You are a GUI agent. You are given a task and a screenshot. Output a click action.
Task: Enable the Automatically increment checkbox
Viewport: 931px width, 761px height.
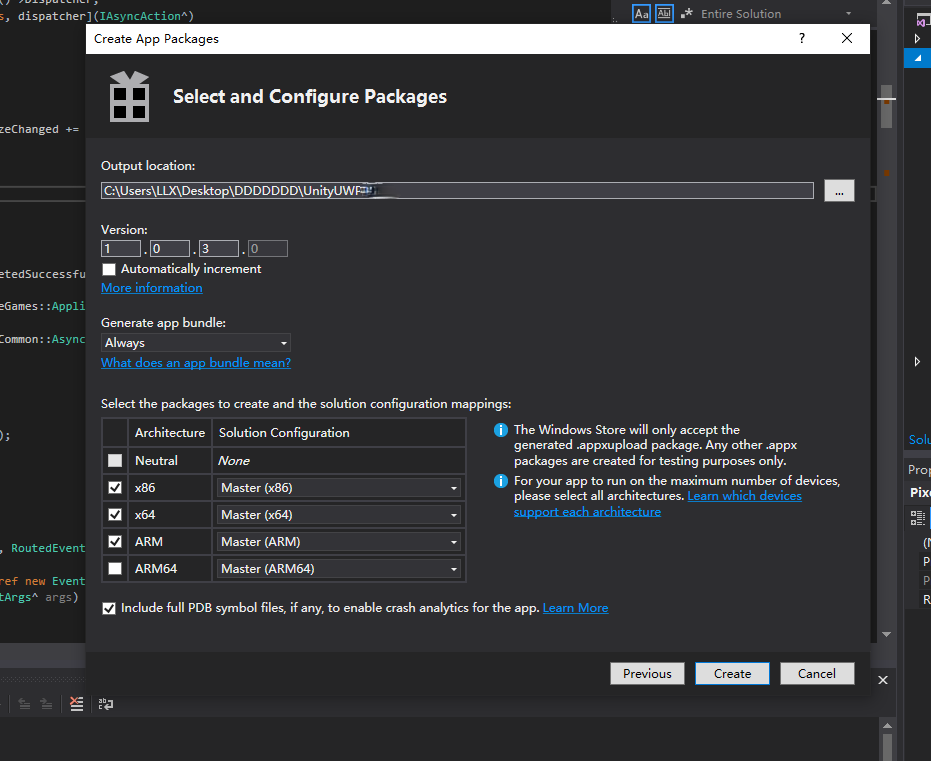coord(109,269)
